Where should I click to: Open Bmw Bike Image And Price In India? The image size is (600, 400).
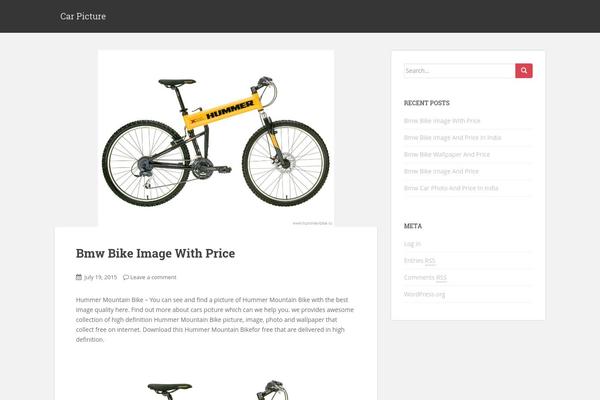452,137
